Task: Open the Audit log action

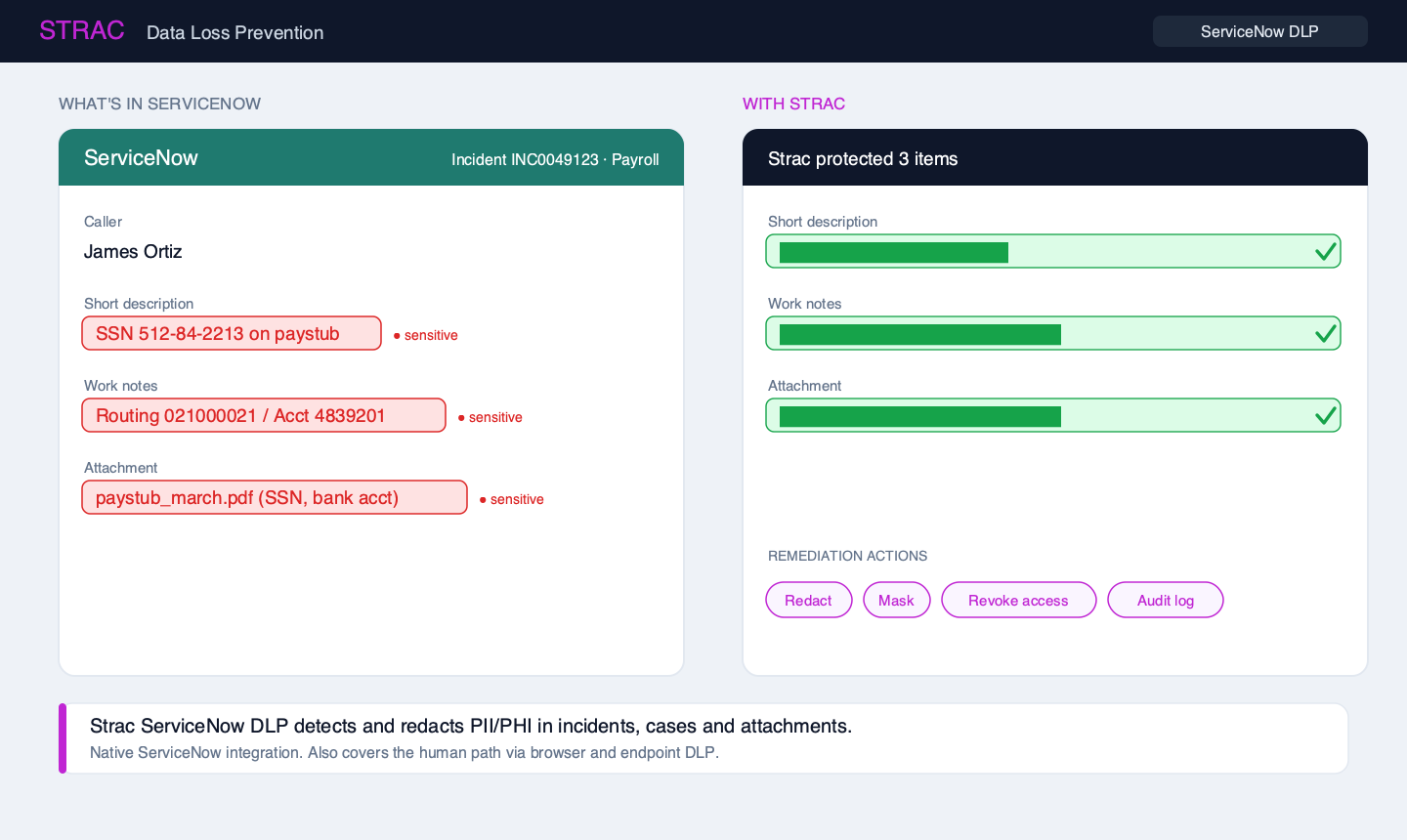Action: (1166, 600)
